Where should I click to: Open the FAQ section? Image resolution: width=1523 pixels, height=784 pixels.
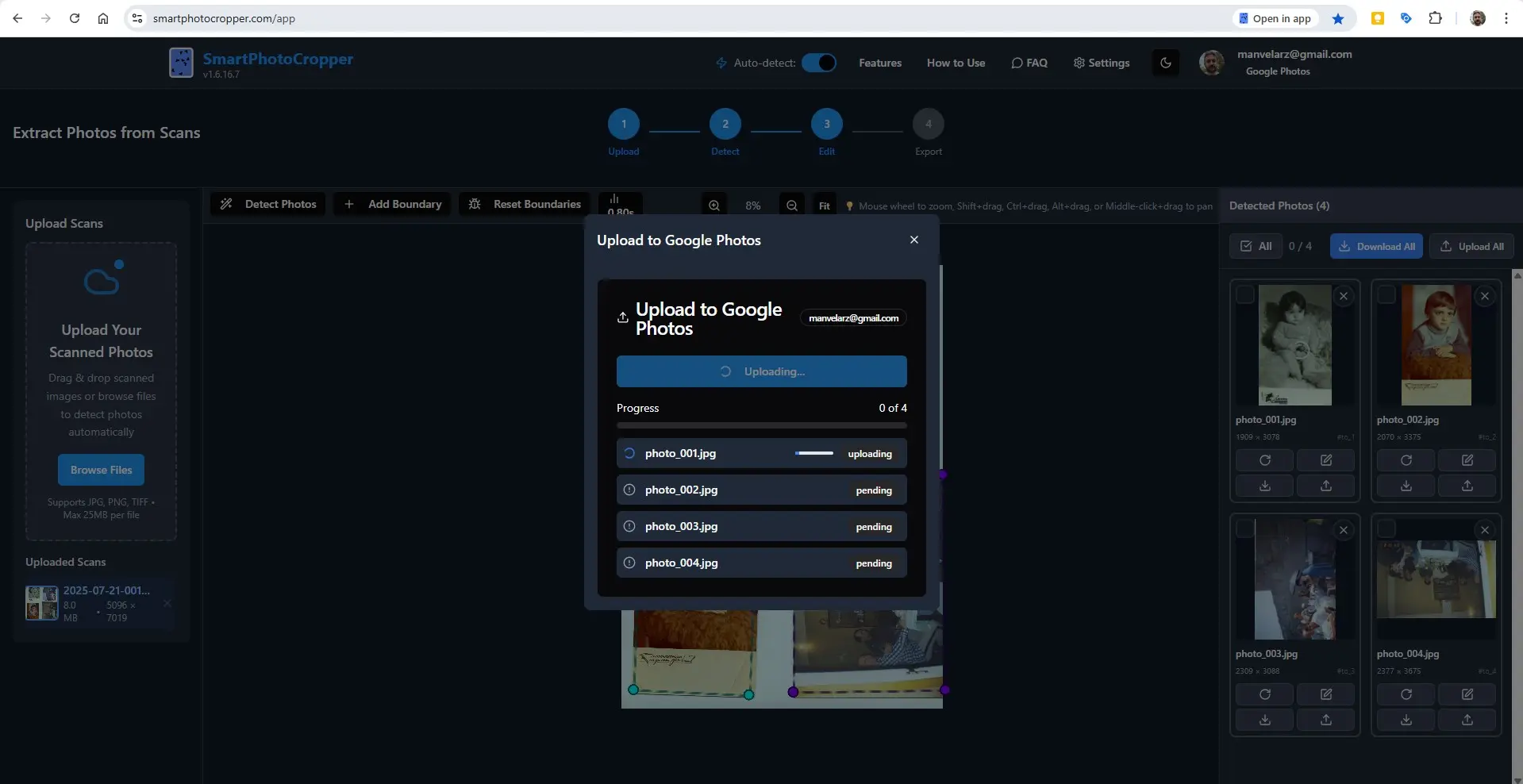(1029, 63)
